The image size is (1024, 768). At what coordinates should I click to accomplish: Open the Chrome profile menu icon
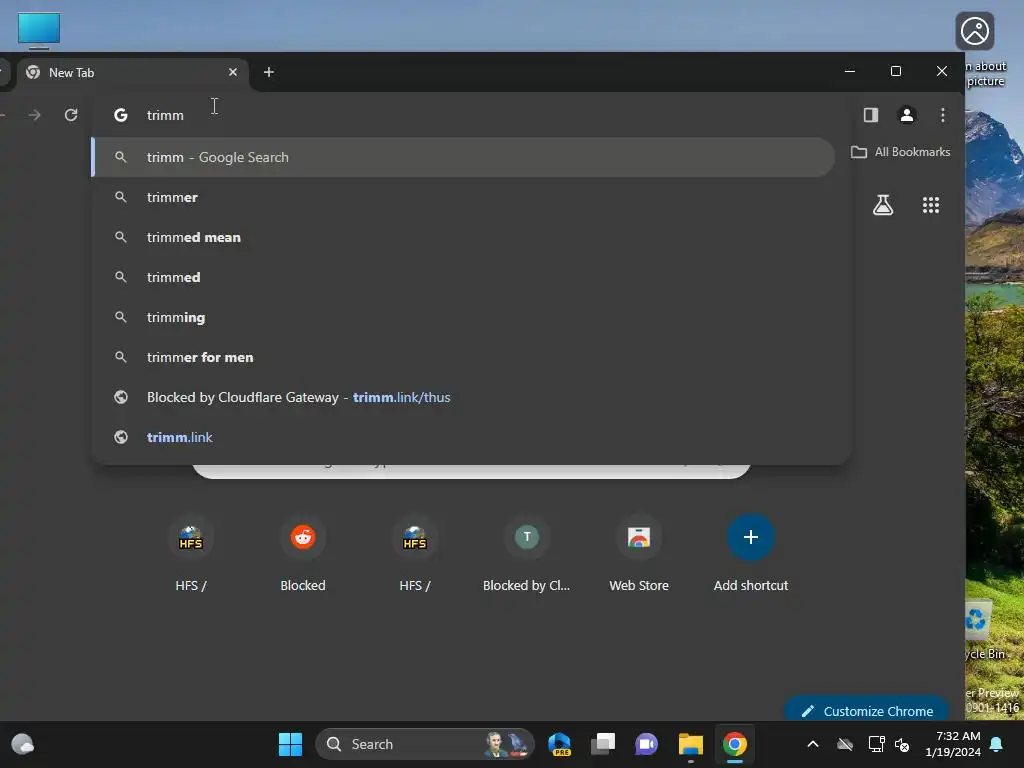pyautogui.click(x=906, y=115)
